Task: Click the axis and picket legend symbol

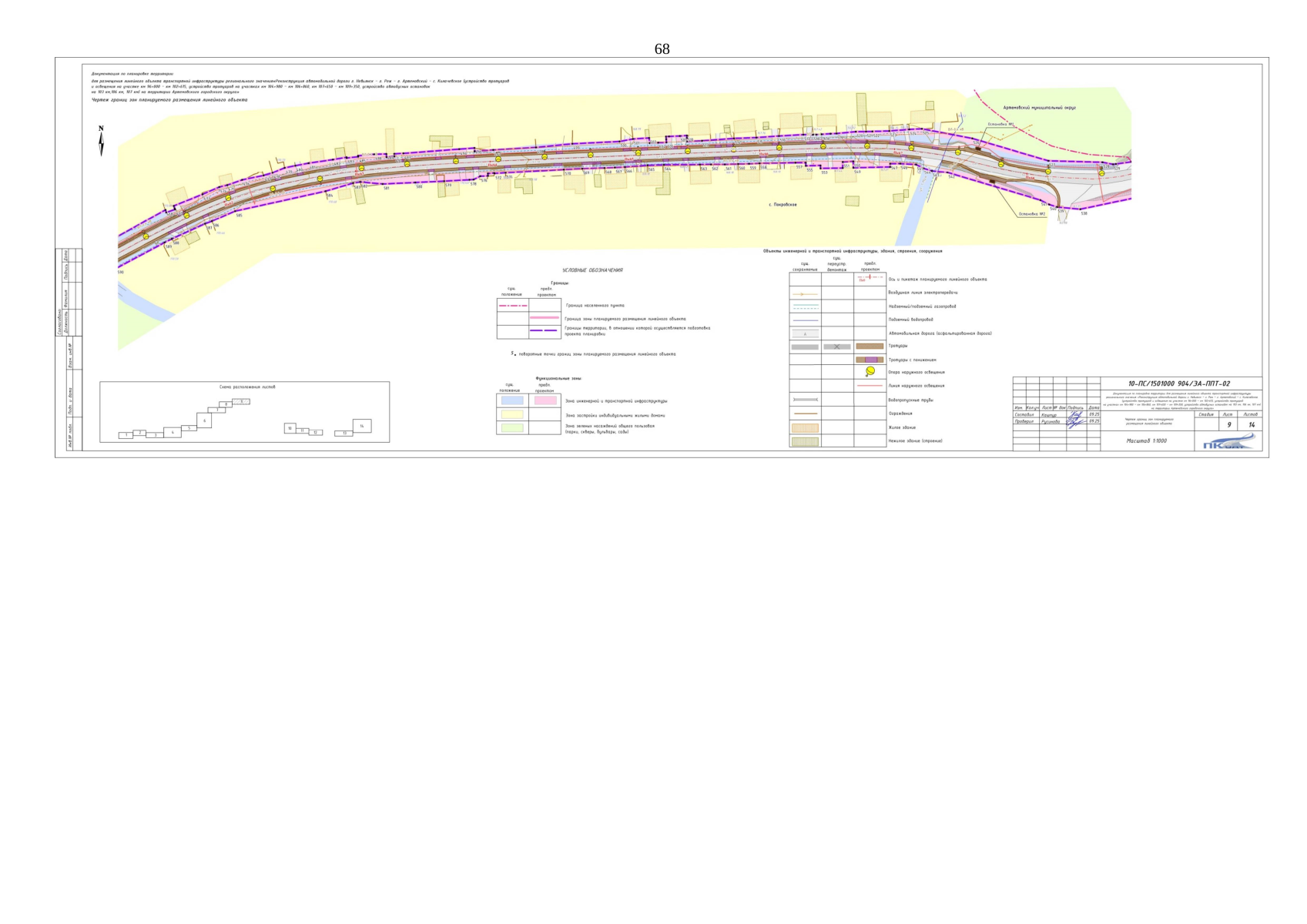Action: point(870,278)
